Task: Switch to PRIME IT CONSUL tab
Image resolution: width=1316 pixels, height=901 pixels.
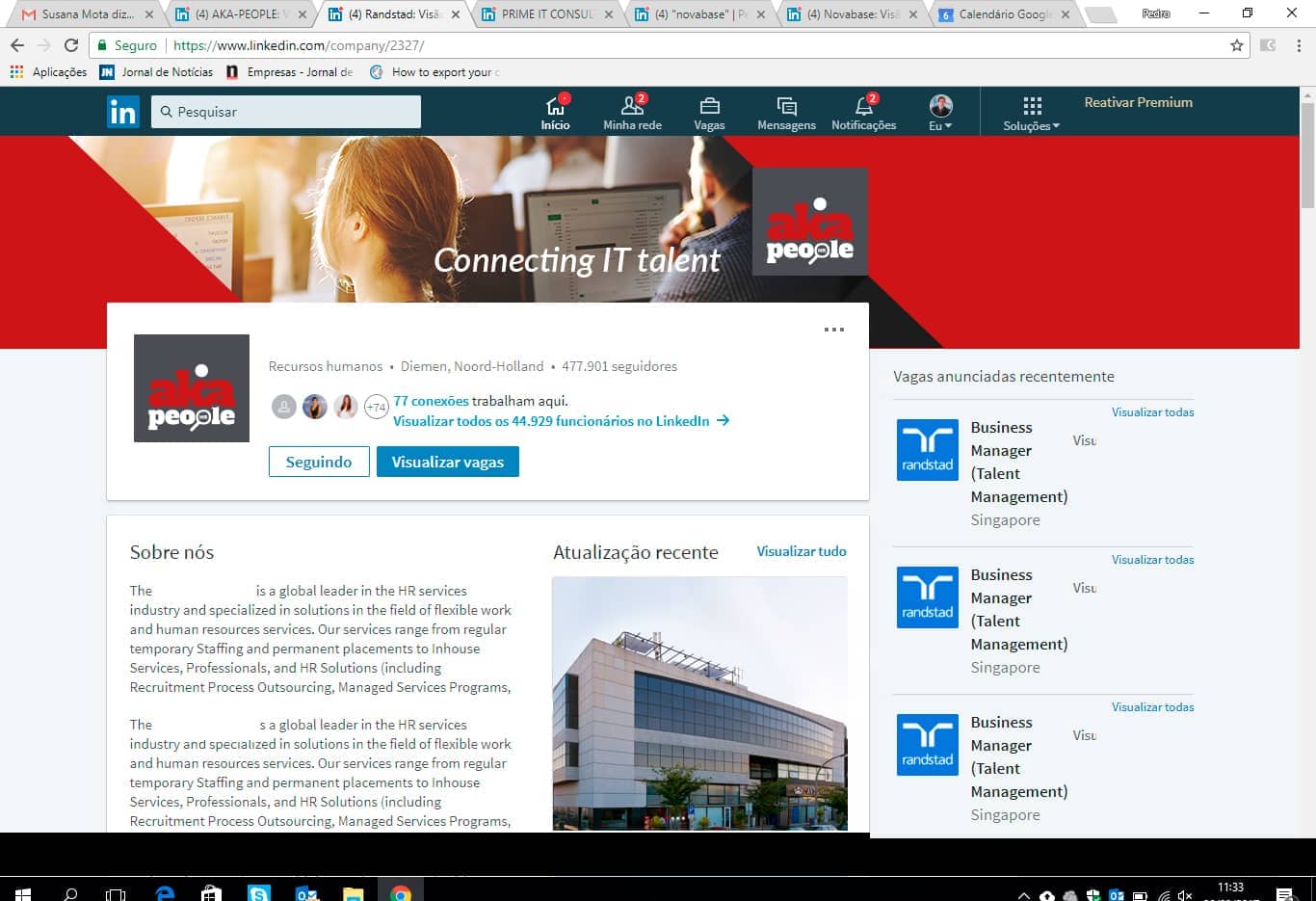Action: coord(546,14)
